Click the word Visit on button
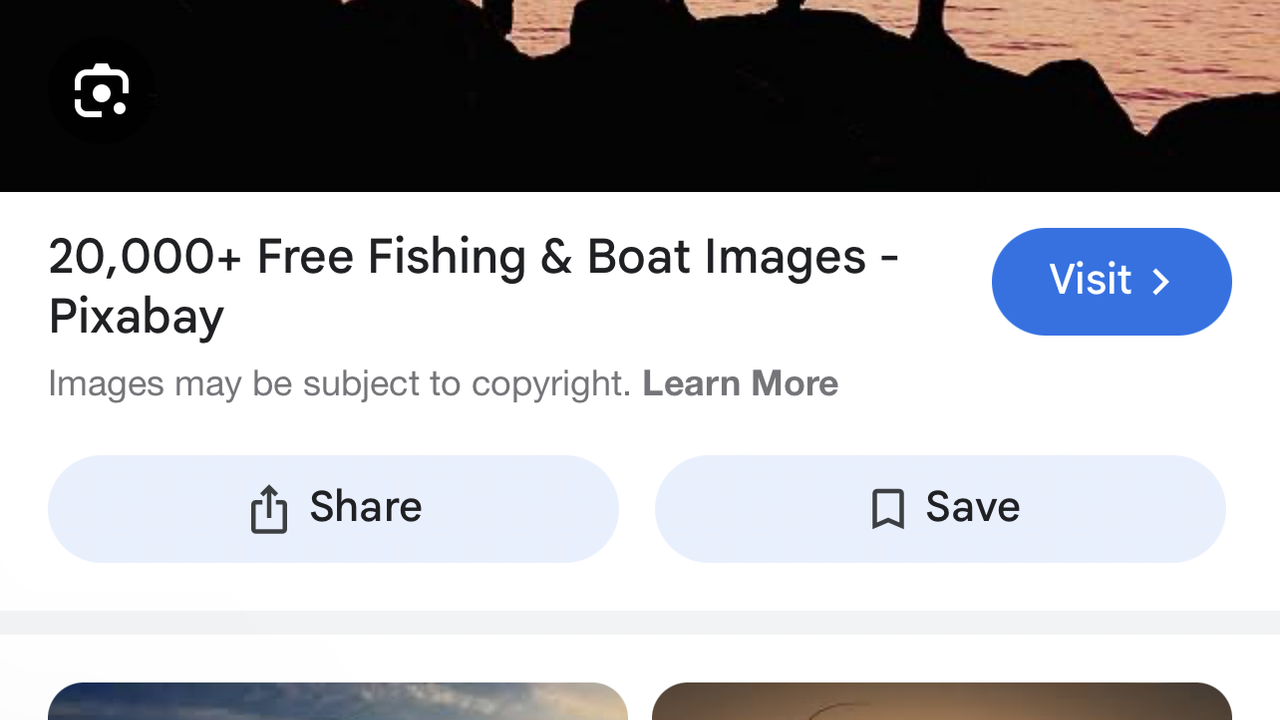The height and width of the screenshot is (720, 1280). [x=1090, y=281]
